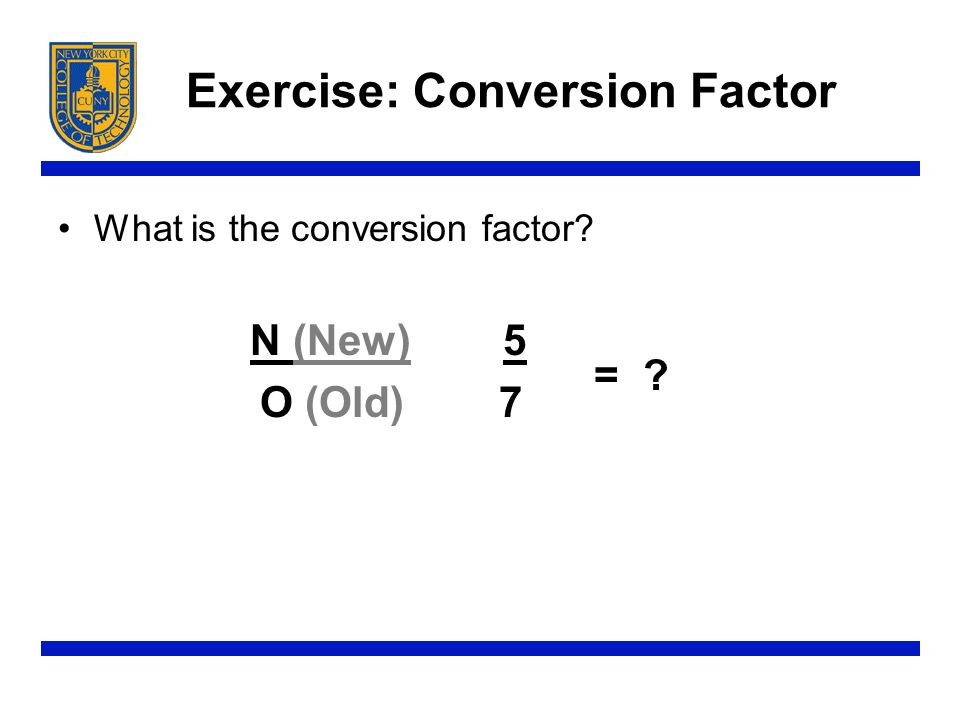Click the underlined number 5

[x=515, y=341]
